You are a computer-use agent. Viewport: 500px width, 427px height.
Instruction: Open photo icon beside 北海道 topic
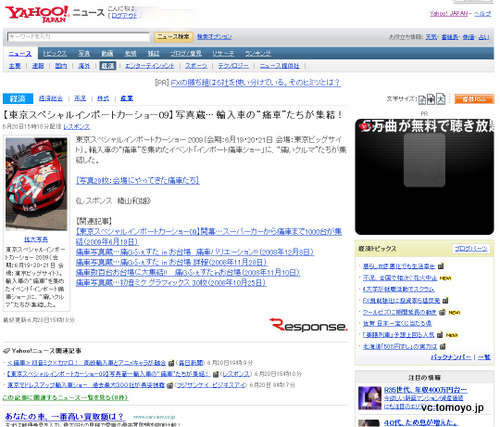tap(442, 346)
